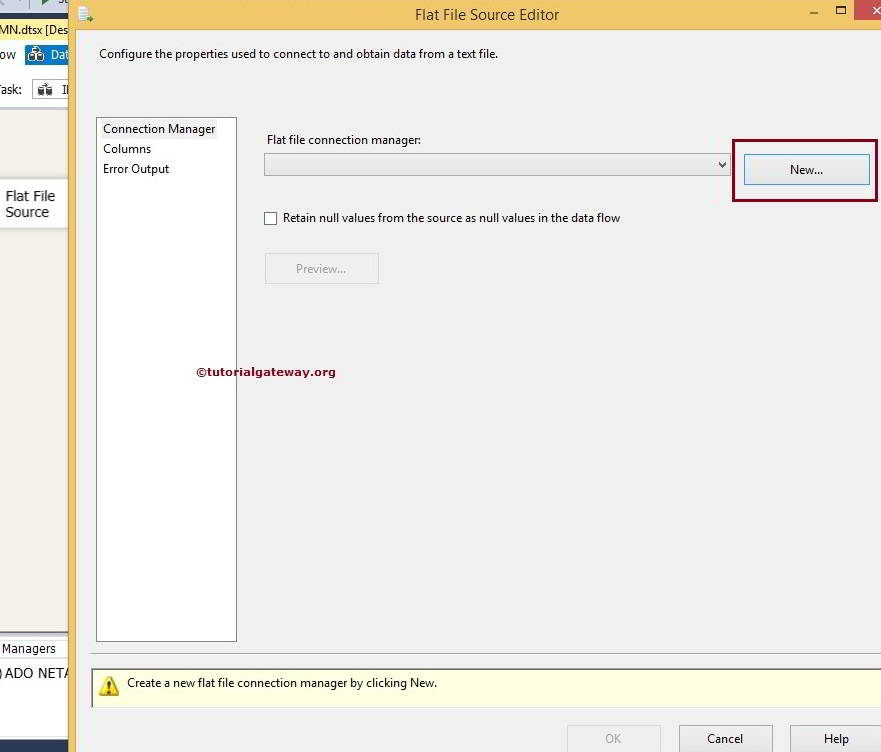The image size is (881, 752).
Task: Enable retain null values from the source
Action: (x=270, y=218)
